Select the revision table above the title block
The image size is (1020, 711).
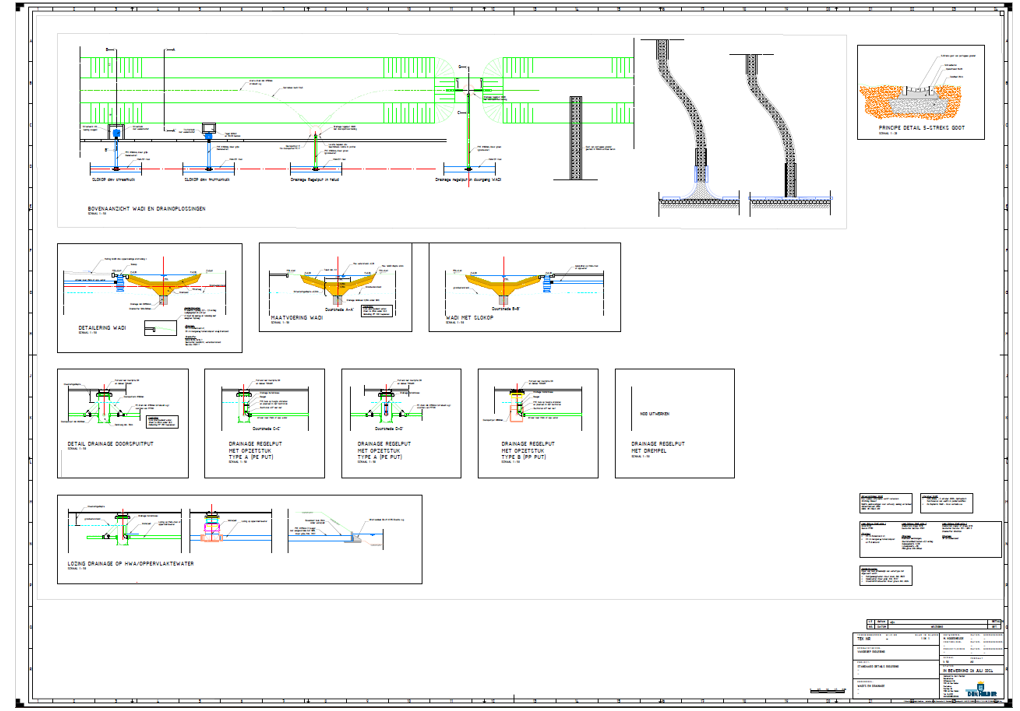click(x=934, y=624)
